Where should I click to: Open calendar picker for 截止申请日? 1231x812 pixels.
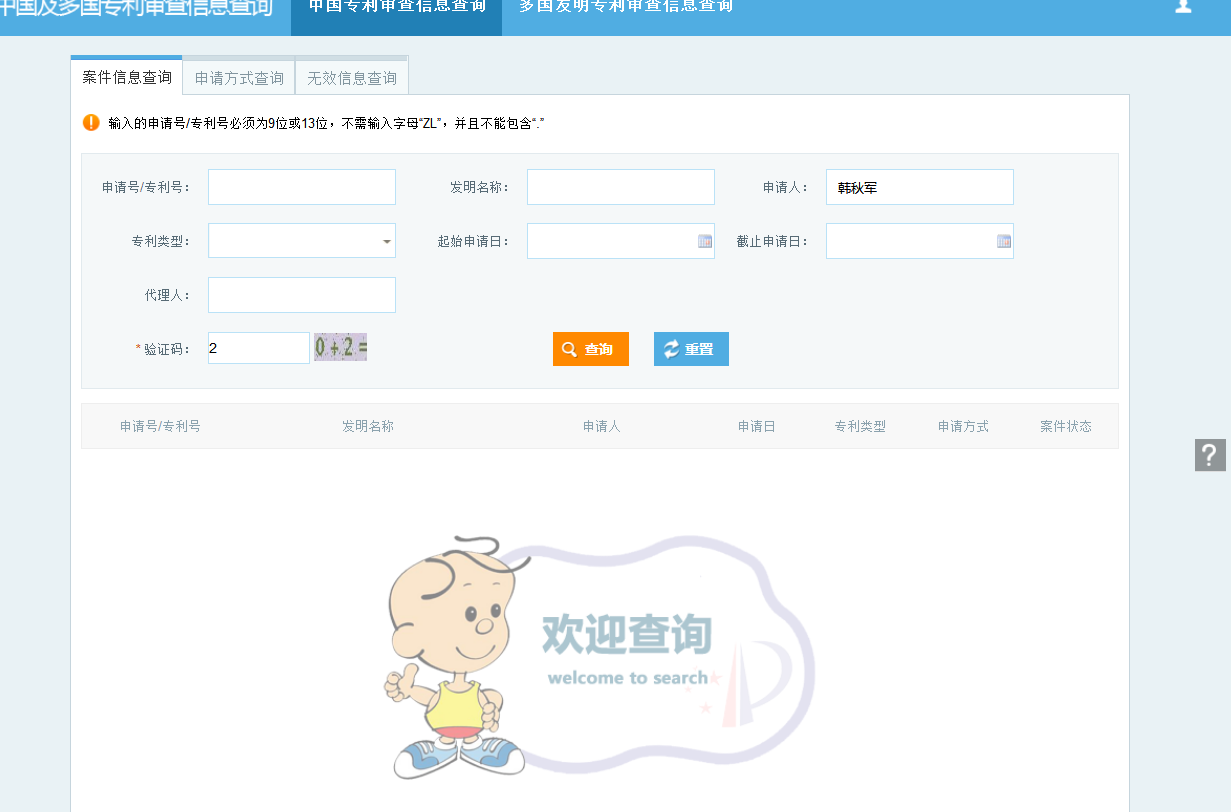1003,241
